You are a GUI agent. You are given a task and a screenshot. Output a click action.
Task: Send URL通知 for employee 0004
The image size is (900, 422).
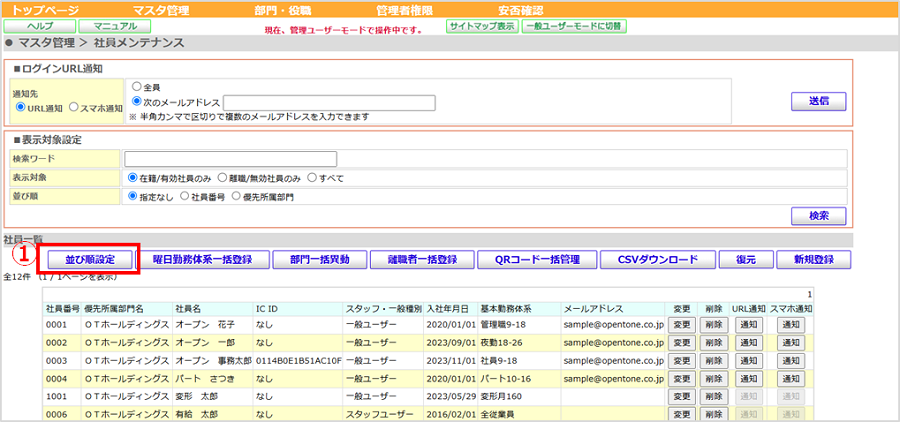[x=748, y=379]
